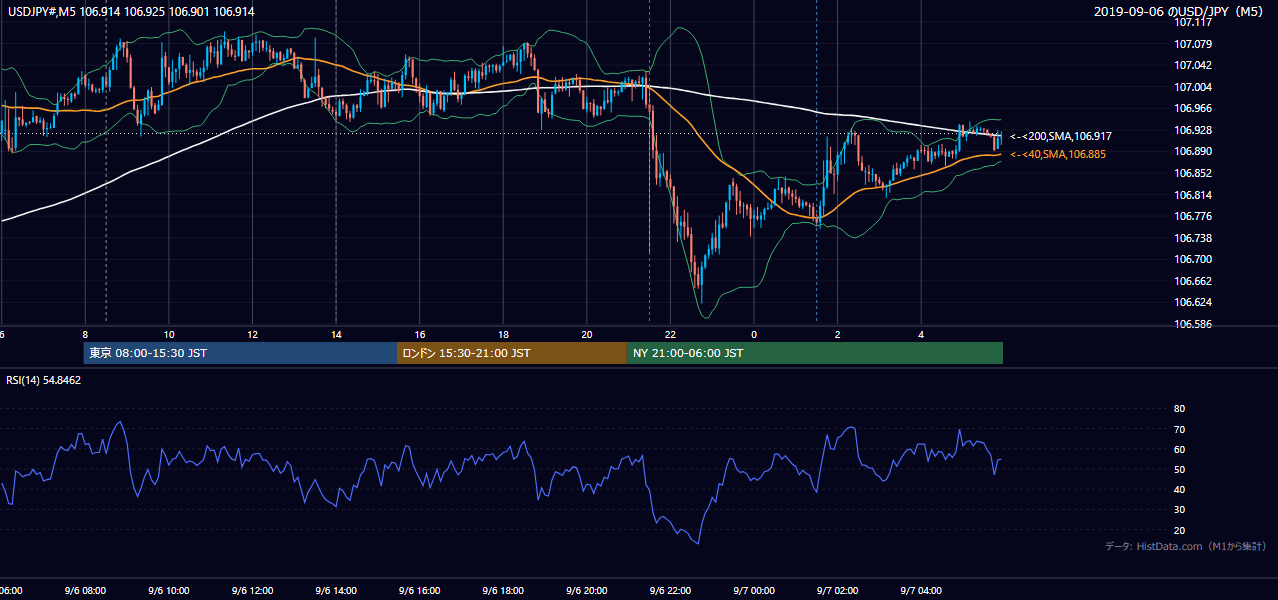Click the RSI(14) 54.8462 indicator label

(44, 380)
